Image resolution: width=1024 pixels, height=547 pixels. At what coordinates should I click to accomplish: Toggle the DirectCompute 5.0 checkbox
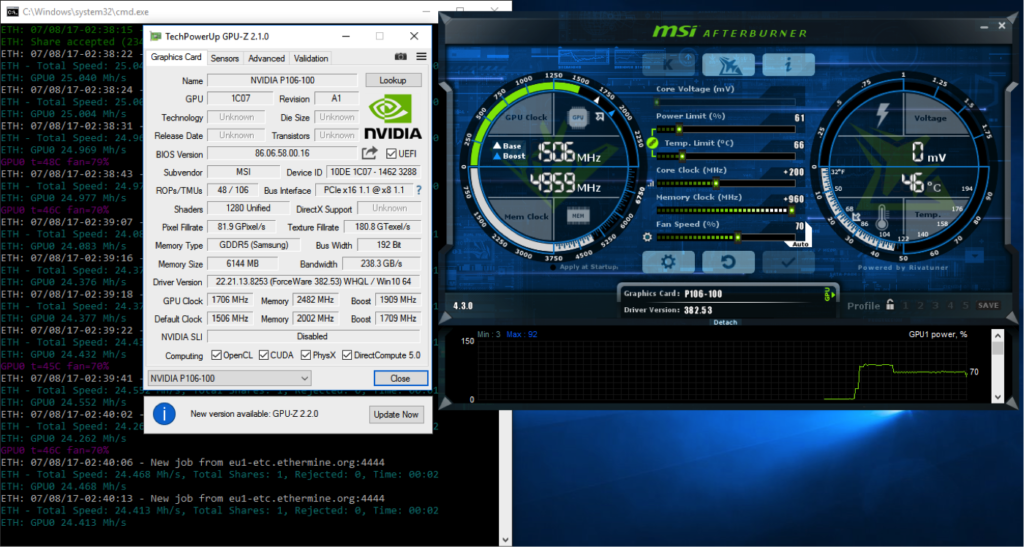pyautogui.click(x=347, y=355)
